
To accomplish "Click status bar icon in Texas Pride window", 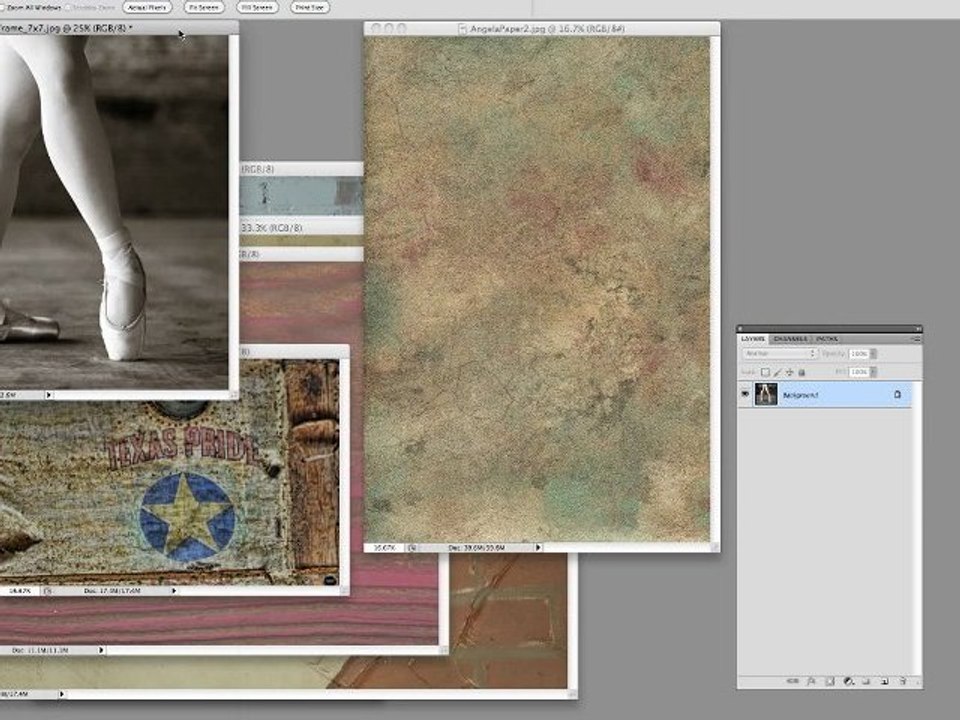I will click(48, 591).
